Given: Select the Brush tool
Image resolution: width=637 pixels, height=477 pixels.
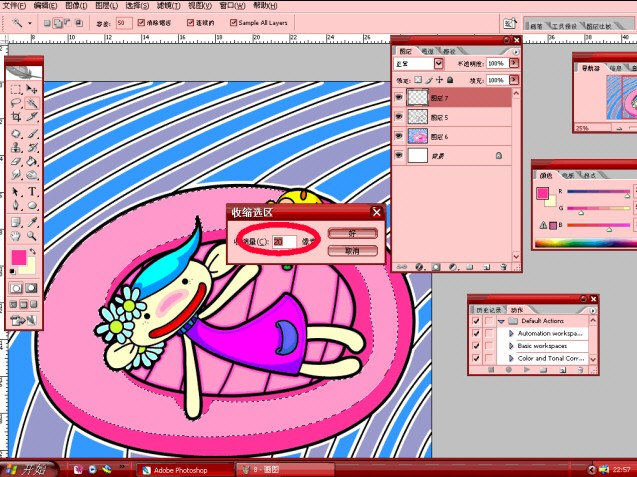Looking at the screenshot, I should point(32,133).
